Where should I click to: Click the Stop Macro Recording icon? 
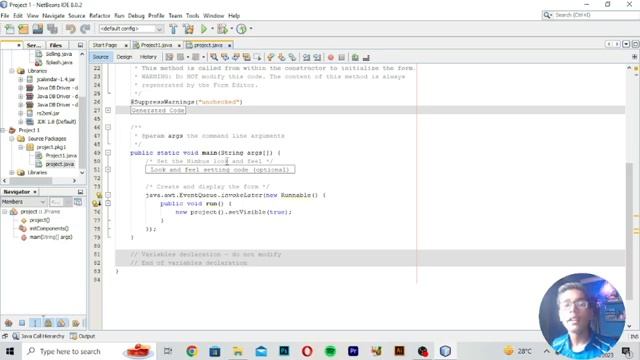[x=342, y=58]
